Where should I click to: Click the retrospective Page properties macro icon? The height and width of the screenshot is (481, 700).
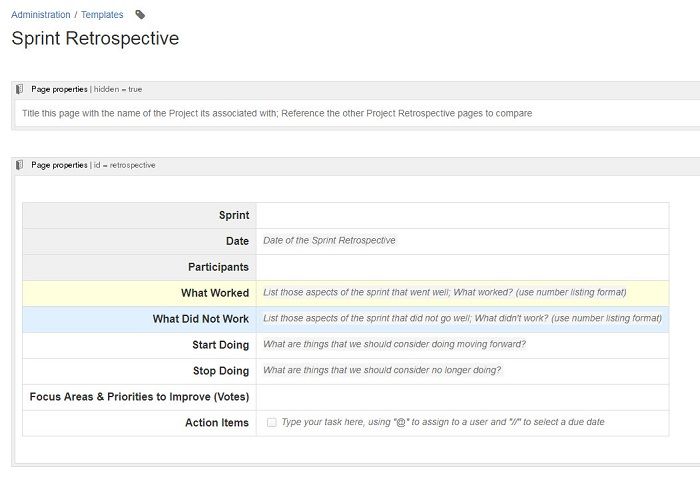pyautogui.click(x=20, y=165)
